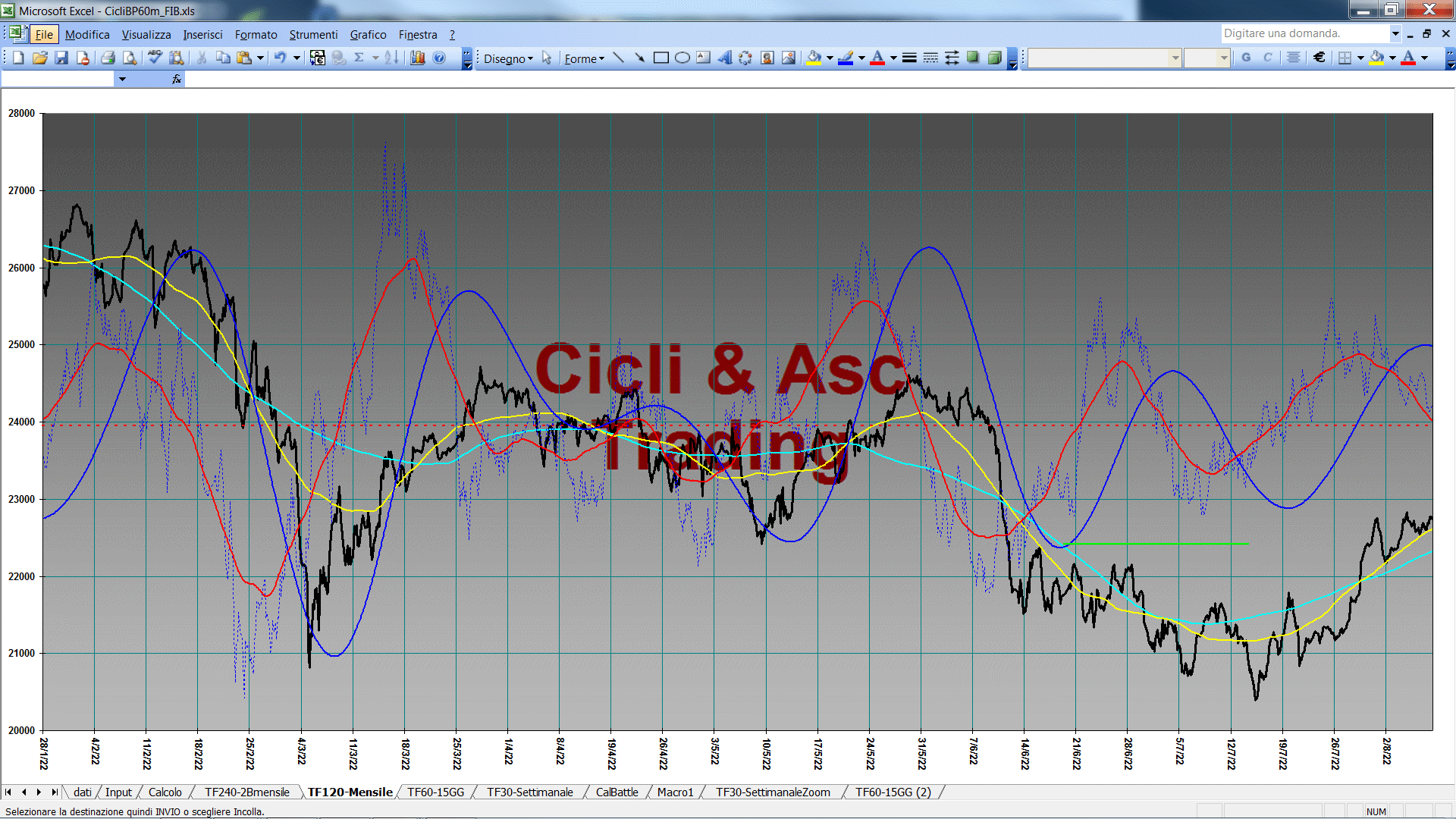The height and width of the screenshot is (819, 1456).
Task: Click the Paste icon
Action: (x=244, y=58)
